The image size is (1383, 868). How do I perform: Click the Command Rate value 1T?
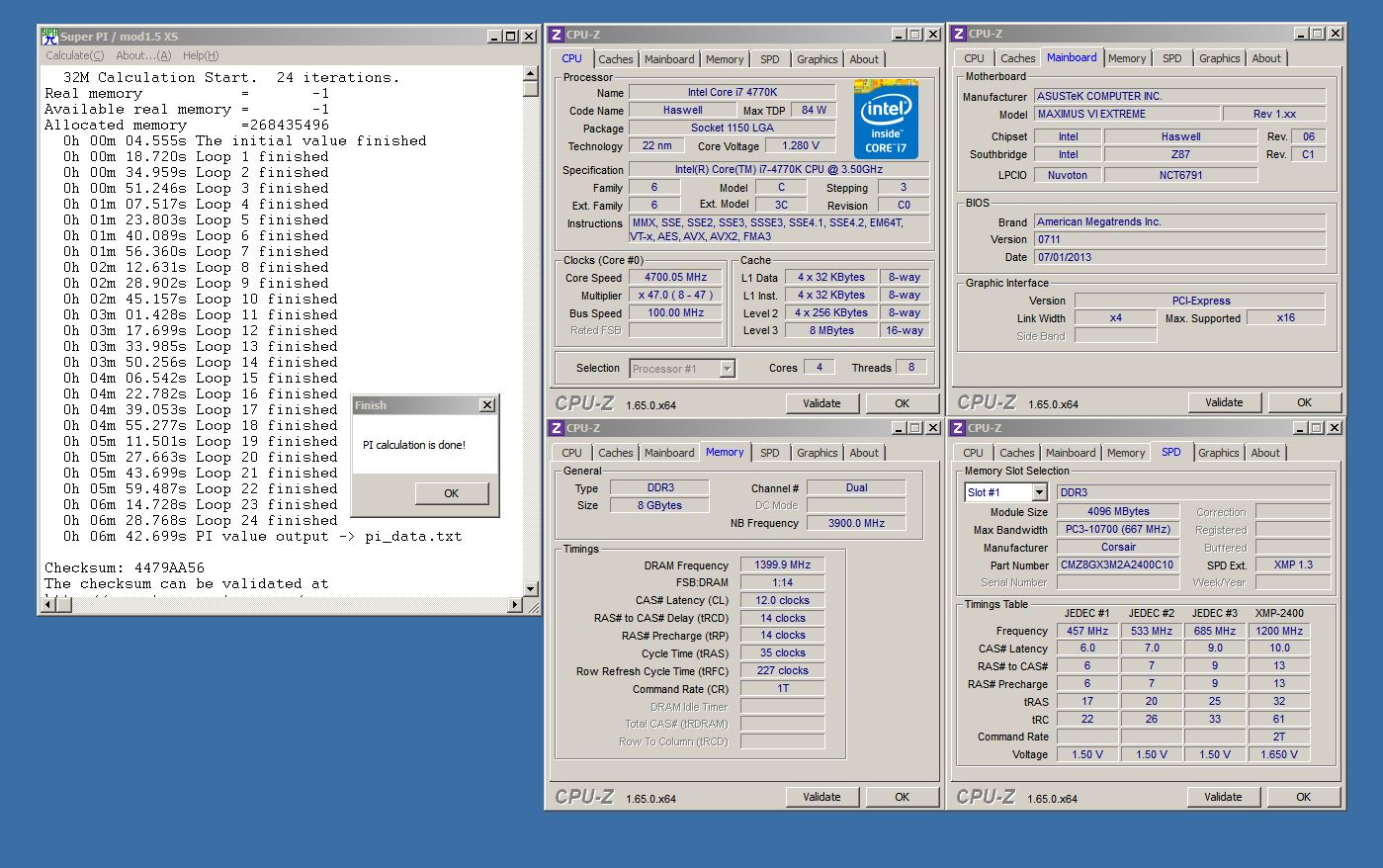pos(782,689)
